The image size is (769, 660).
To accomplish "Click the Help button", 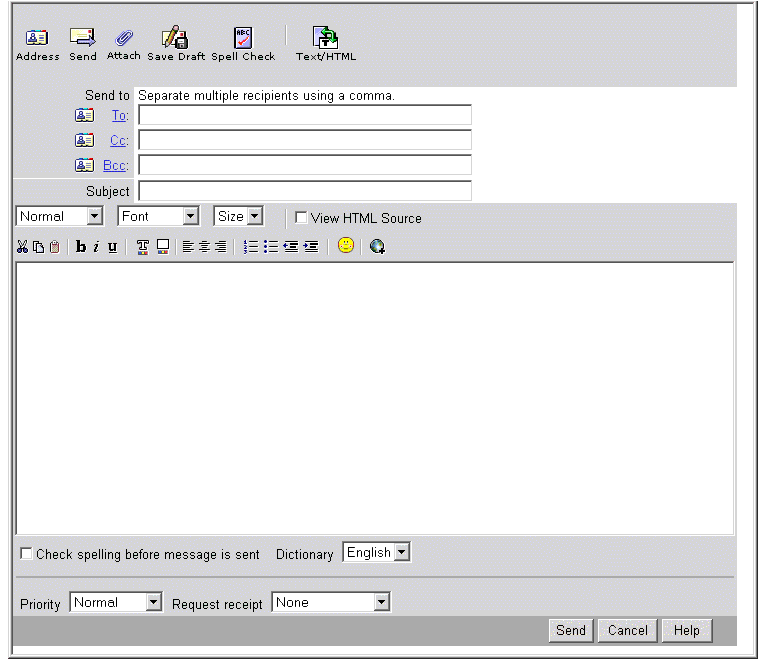I will [x=687, y=630].
